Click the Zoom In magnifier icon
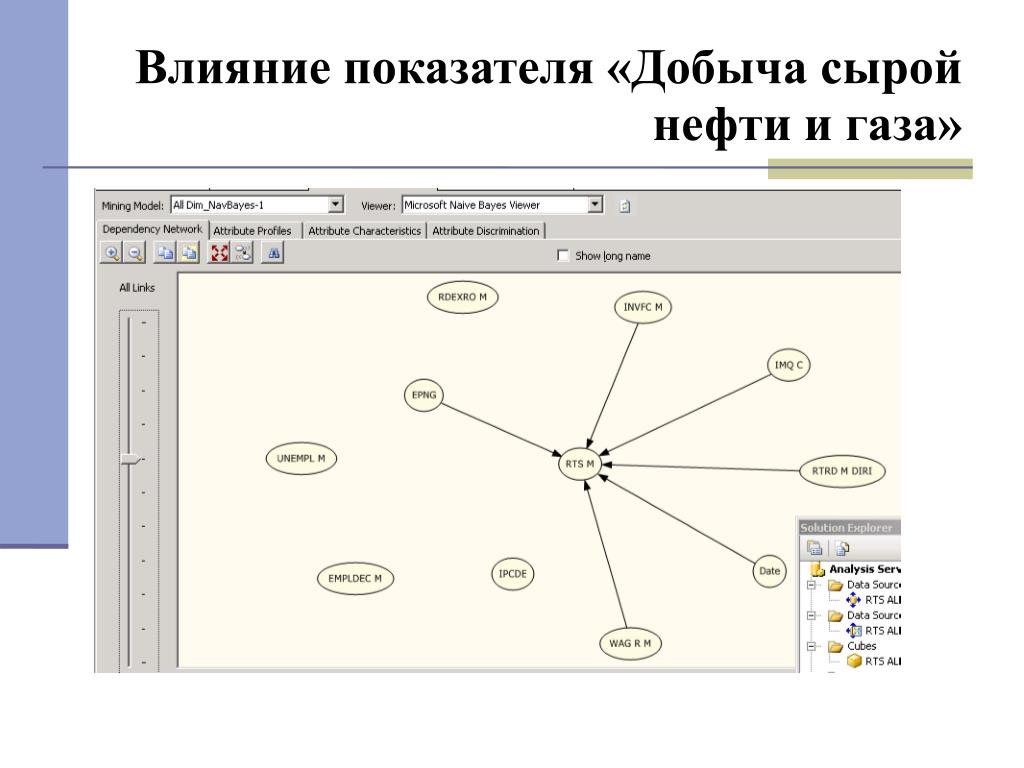 click(112, 253)
